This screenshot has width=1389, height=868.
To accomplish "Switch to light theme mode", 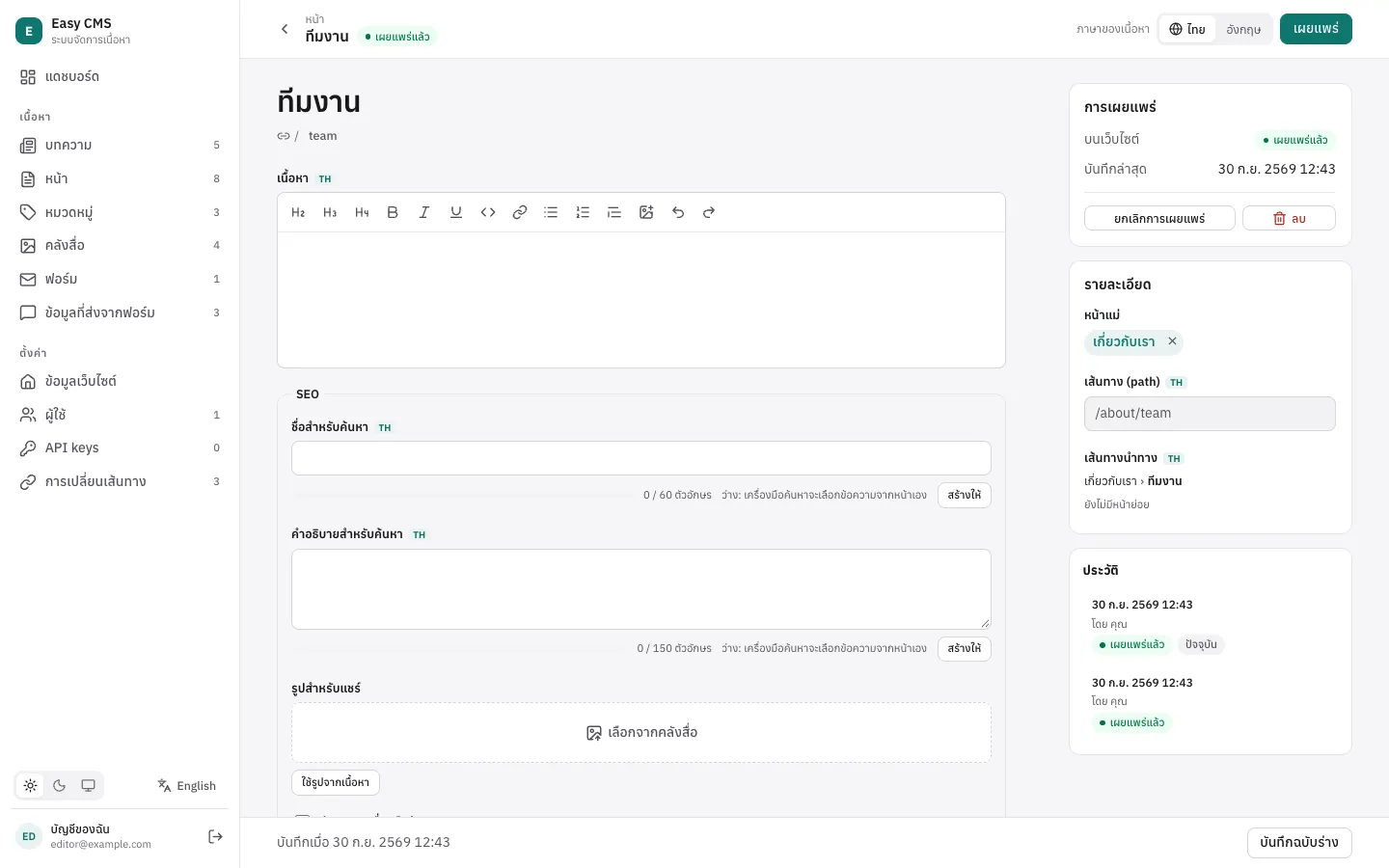I will click(x=31, y=785).
